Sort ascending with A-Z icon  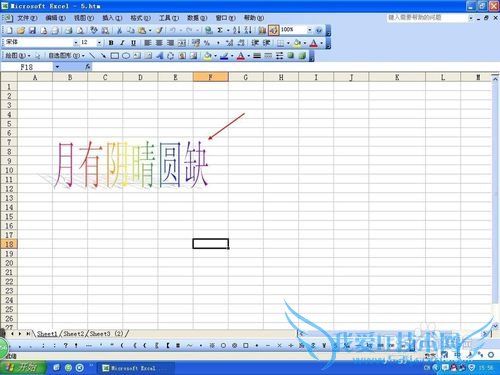point(237,30)
